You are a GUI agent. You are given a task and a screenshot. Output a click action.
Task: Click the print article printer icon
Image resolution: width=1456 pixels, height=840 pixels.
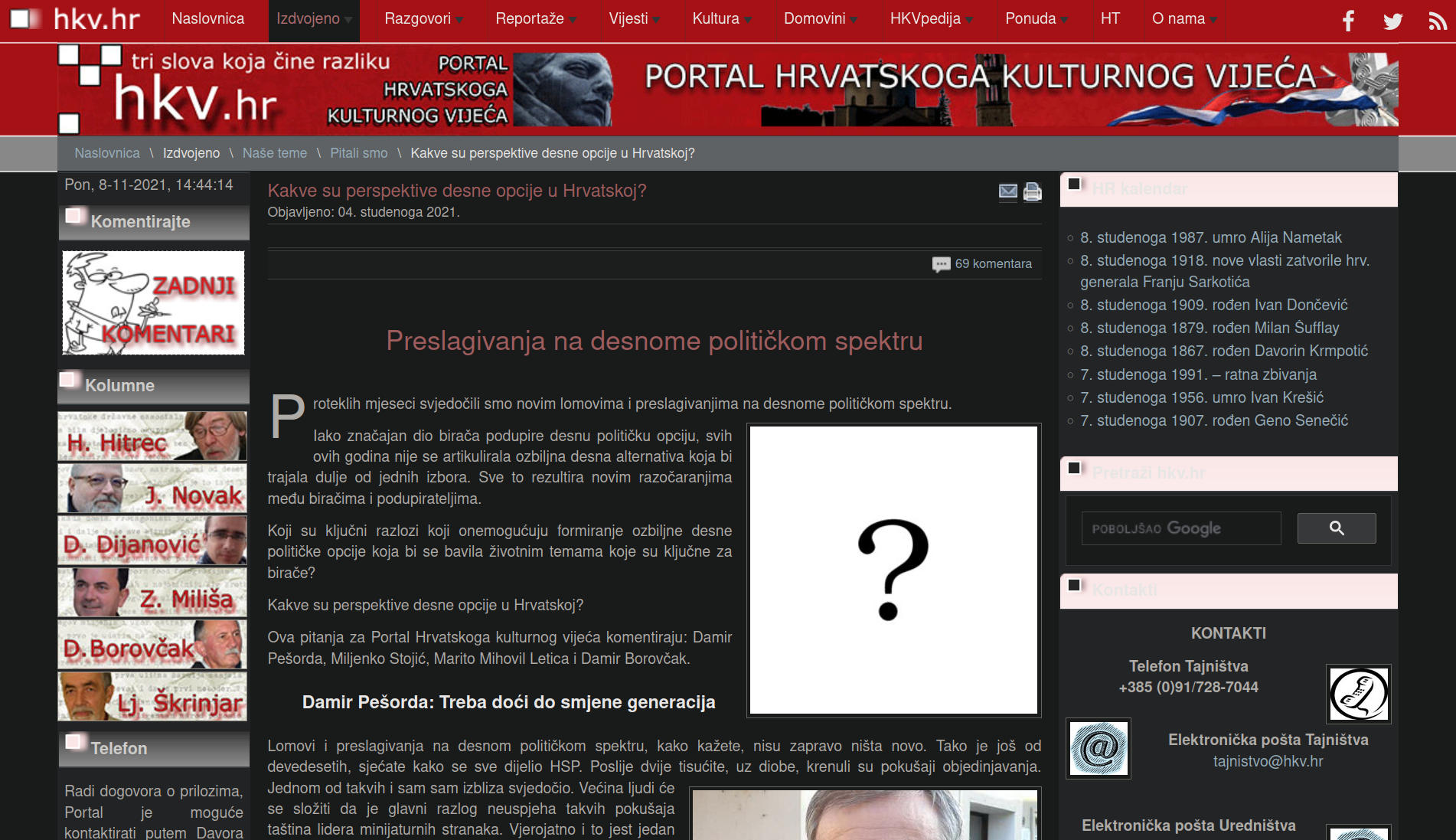pyautogui.click(x=1033, y=191)
